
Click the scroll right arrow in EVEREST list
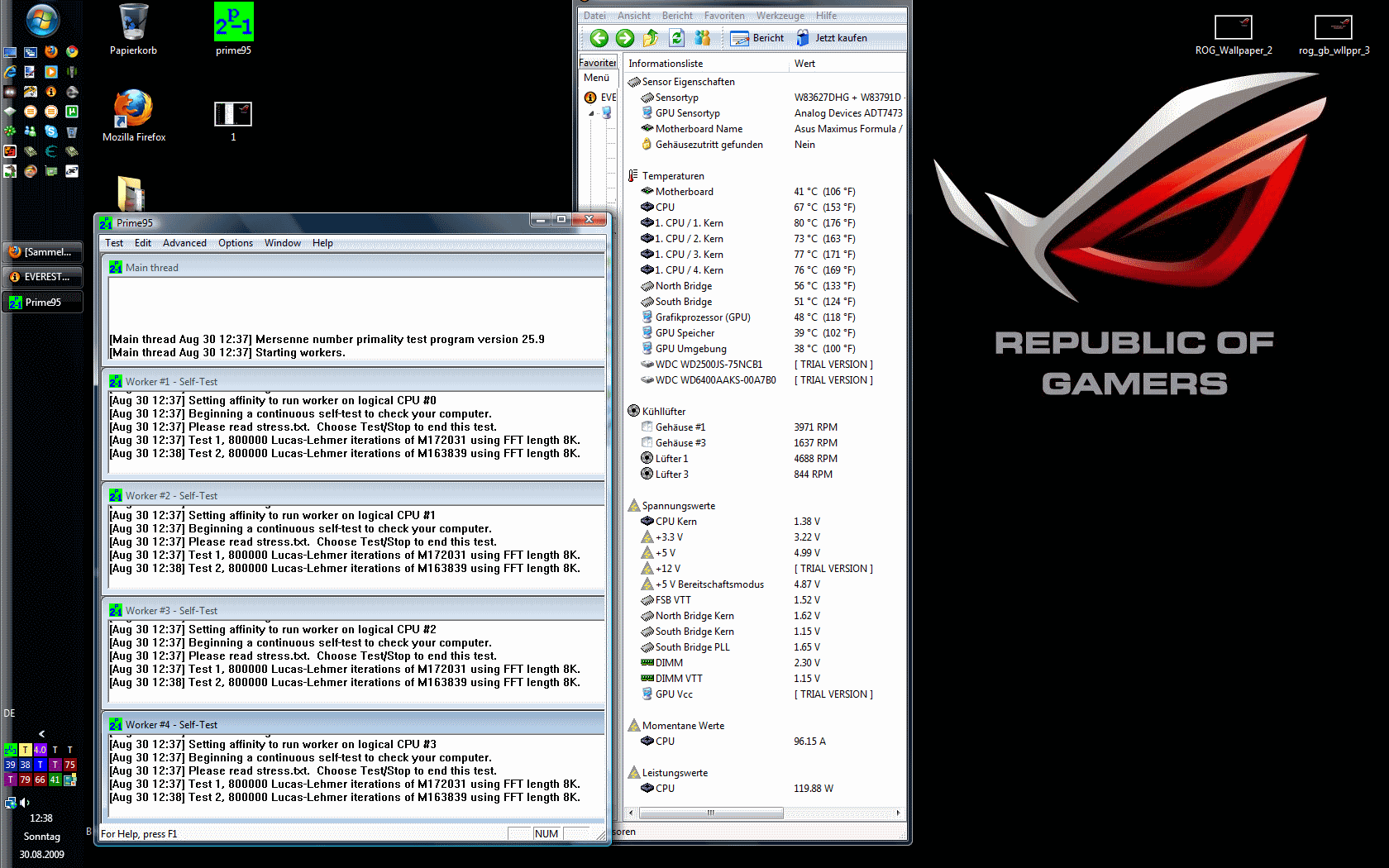click(x=898, y=813)
